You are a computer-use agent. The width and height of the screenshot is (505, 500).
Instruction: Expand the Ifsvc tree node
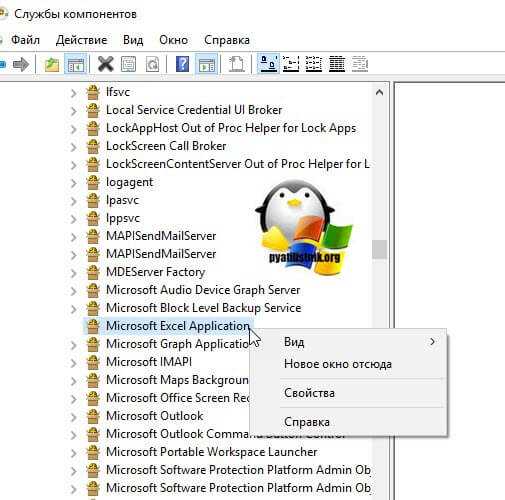pyautogui.click(x=74, y=93)
